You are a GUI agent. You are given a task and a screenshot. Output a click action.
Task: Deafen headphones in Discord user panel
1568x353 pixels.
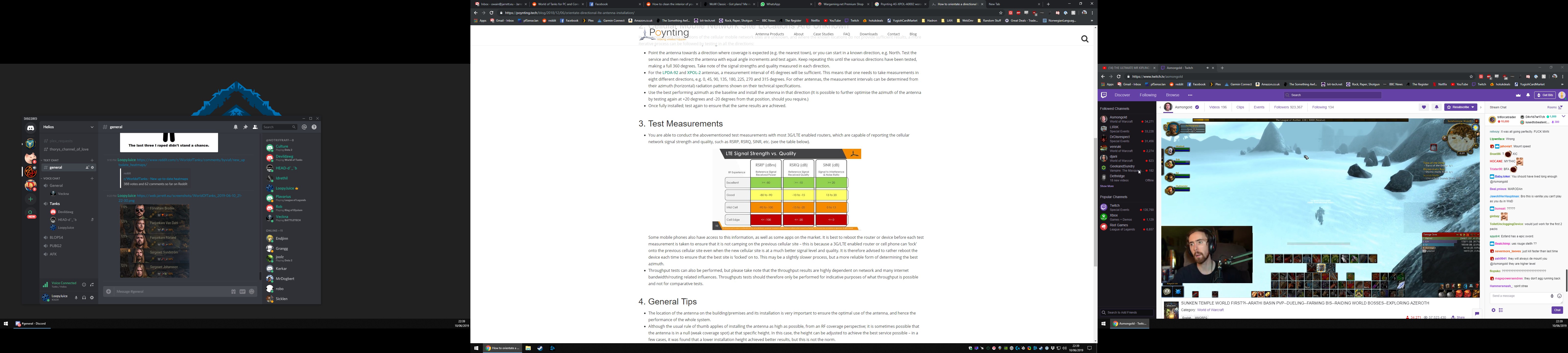pyautogui.click(x=84, y=298)
